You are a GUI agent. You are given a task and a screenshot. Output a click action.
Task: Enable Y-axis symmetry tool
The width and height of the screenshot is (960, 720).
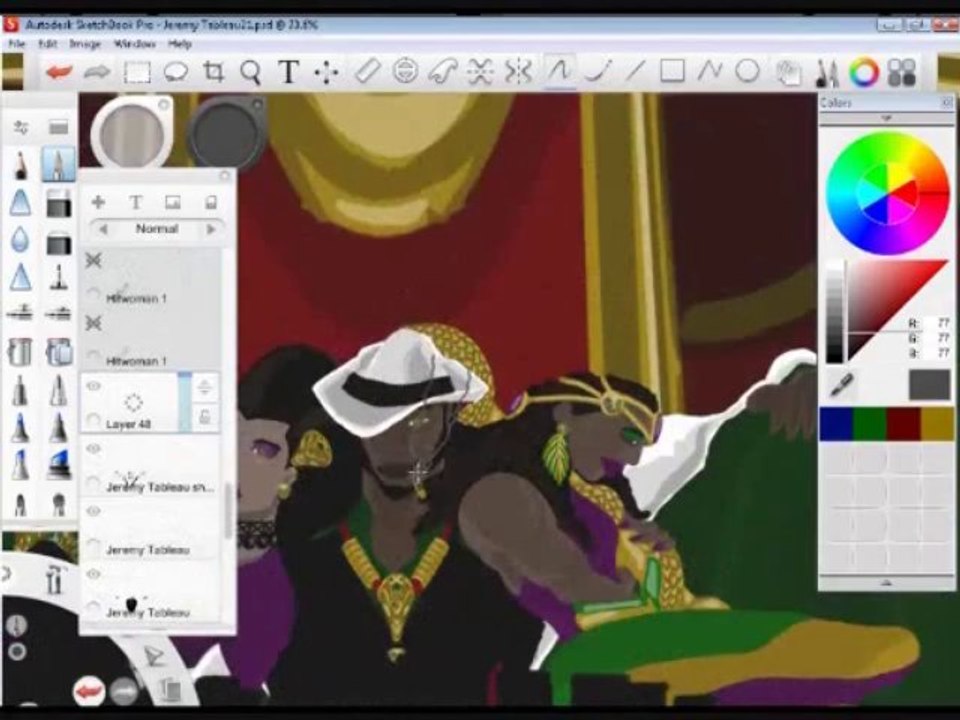pos(518,72)
